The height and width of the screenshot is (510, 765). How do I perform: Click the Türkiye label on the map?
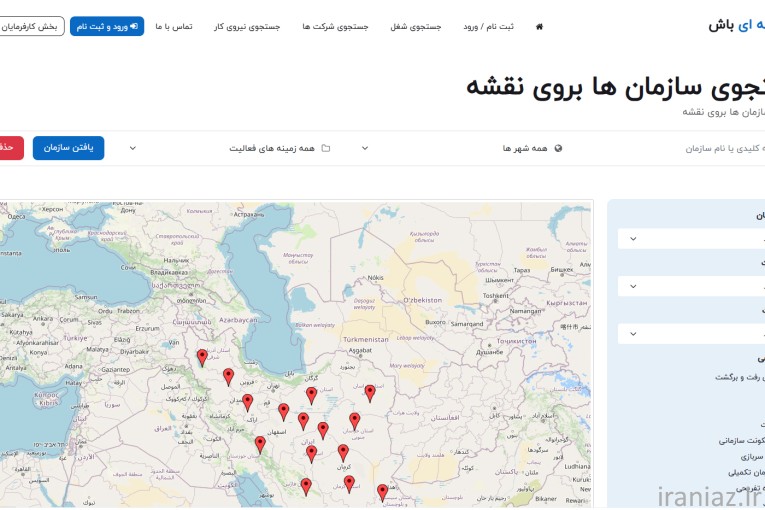point(75,338)
